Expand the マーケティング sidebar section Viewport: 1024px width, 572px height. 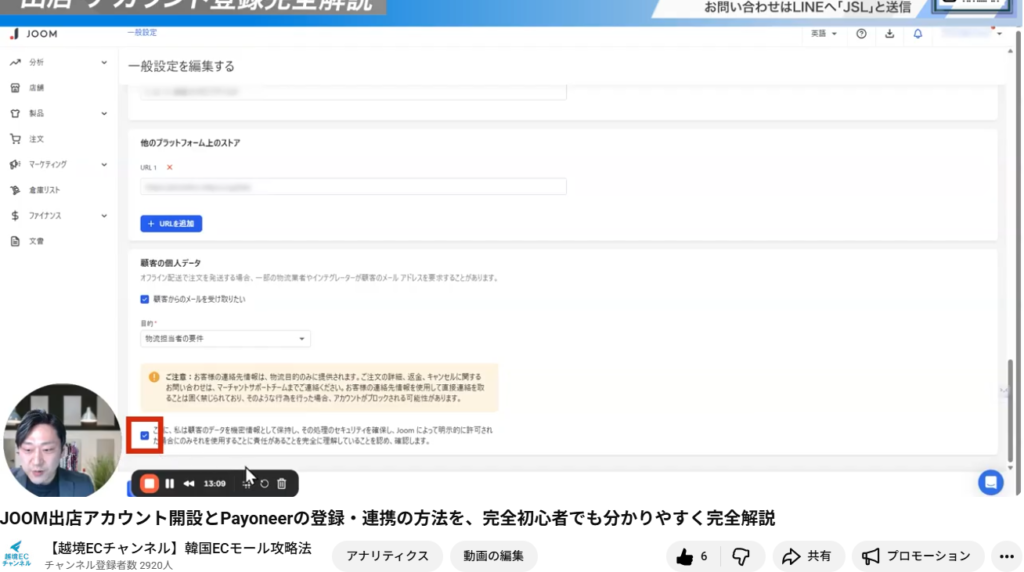point(104,164)
